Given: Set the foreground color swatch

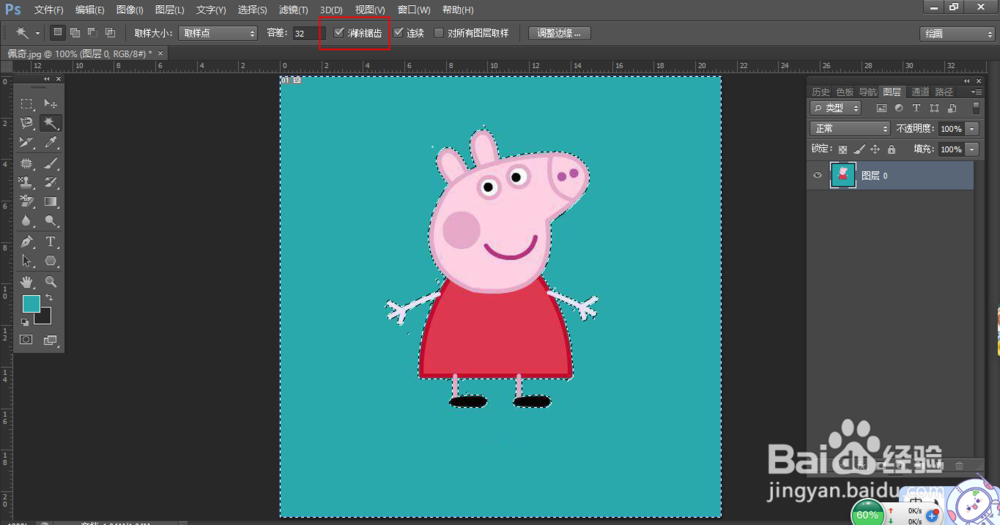Looking at the screenshot, I should click(x=31, y=304).
